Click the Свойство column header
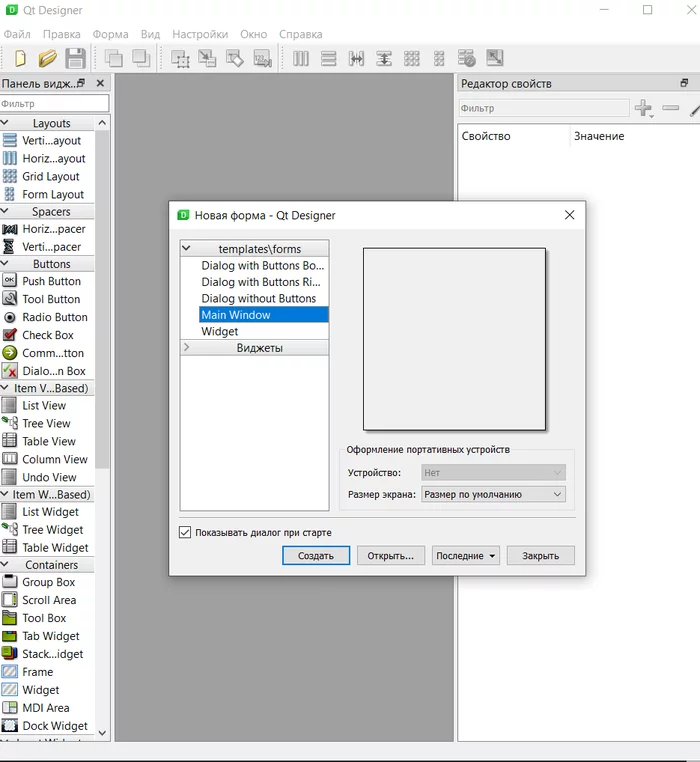Viewport: 700px width, 762px height. pos(514,136)
